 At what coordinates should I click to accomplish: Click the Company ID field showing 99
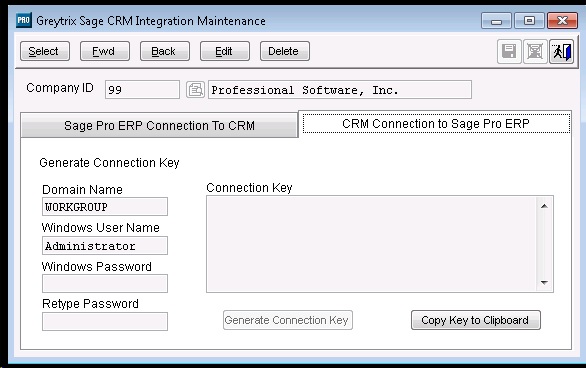pos(142,90)
